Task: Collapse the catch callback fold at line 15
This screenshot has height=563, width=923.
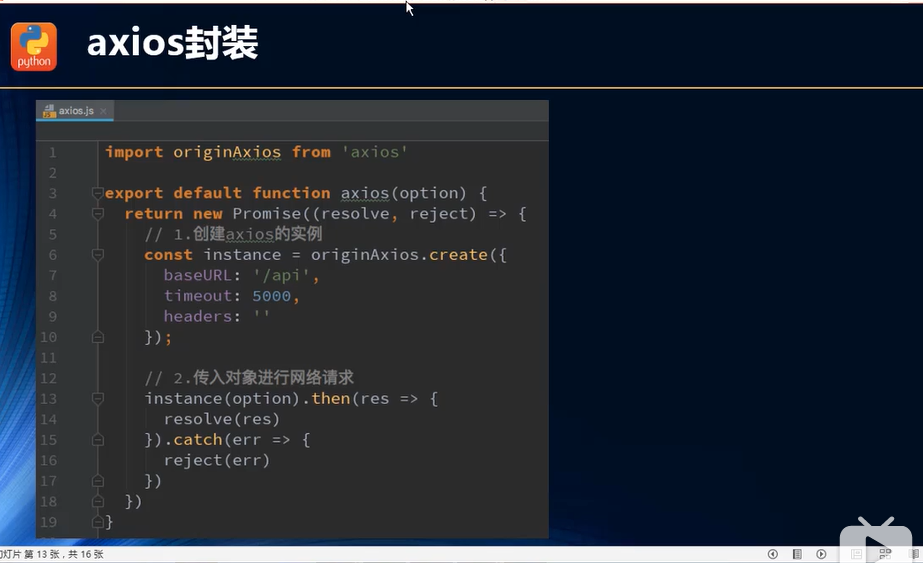Action: click(98, 440)
